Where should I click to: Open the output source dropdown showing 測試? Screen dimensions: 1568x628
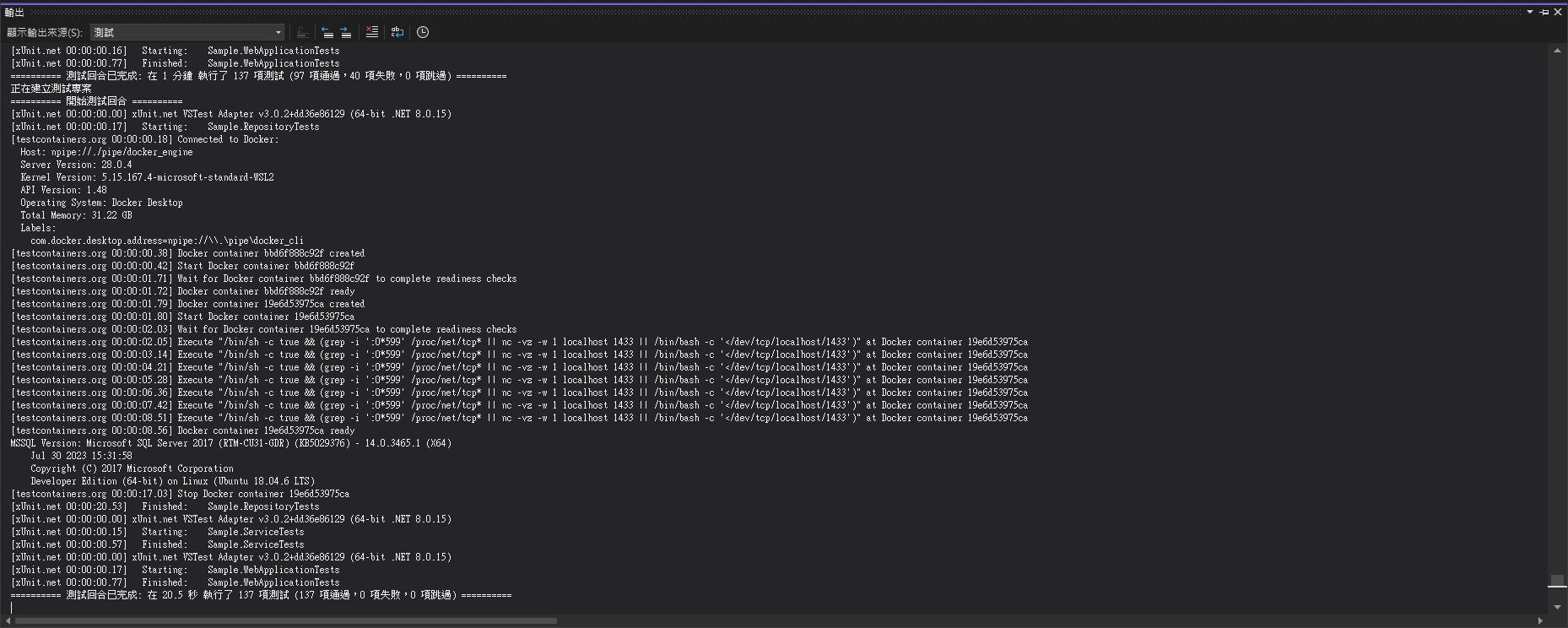[187, 32]
